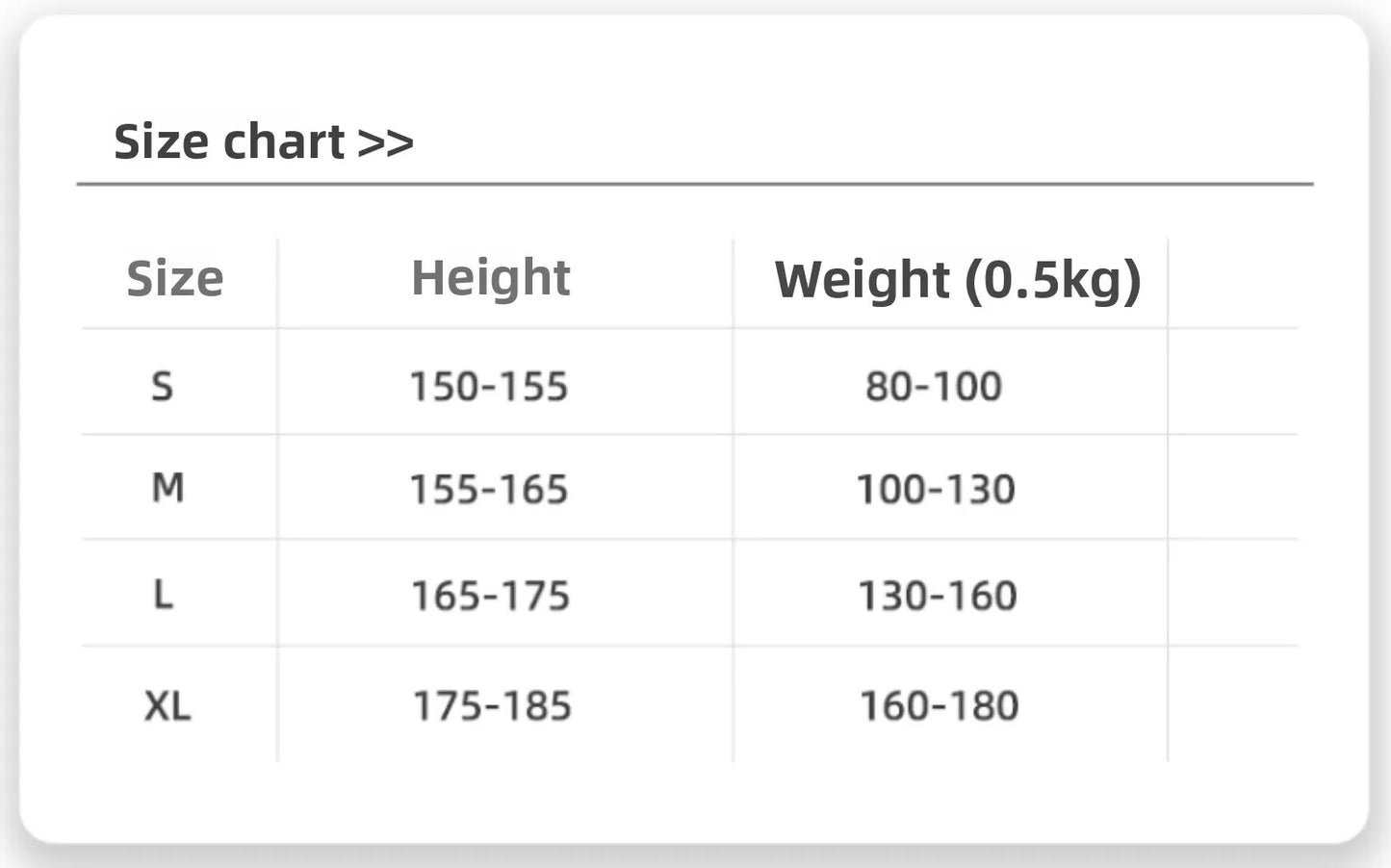The height and width of the screenshot is (868, 1391).
Task: Click the 160-180 weight value
Action: pos(940,705)
